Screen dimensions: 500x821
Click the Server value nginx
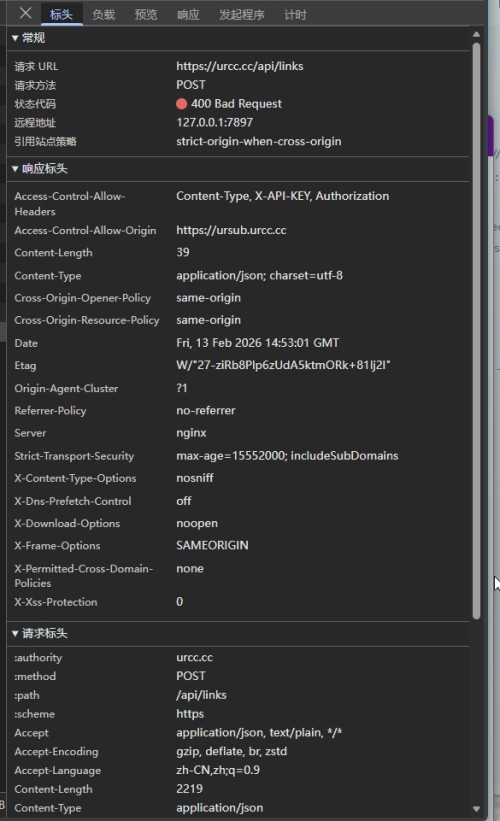pyautogui.click(x=191, y=433)
